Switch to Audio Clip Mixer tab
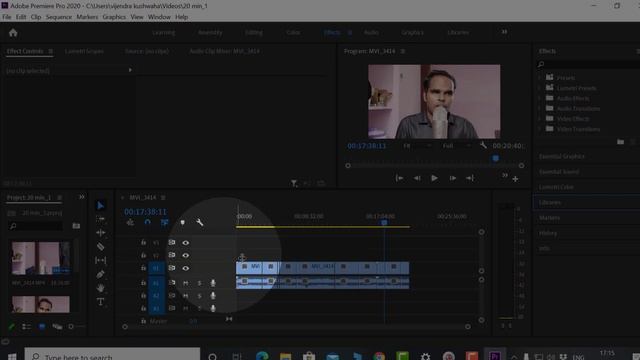Viewport: 640px width, 360px height. click(x=224, y=51)
